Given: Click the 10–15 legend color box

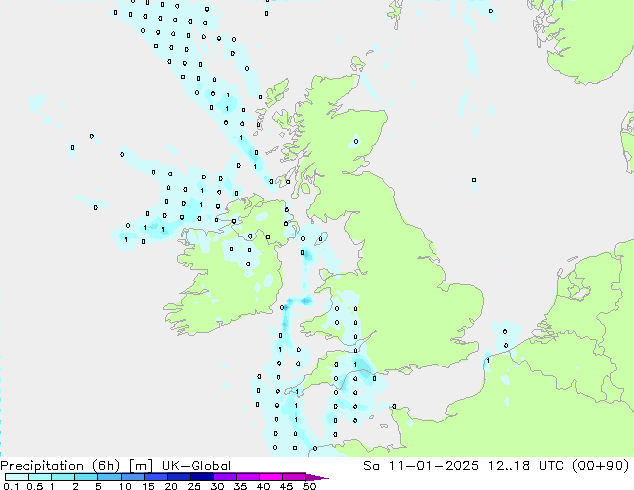Looking at the screenshot, I should point(132,477).
